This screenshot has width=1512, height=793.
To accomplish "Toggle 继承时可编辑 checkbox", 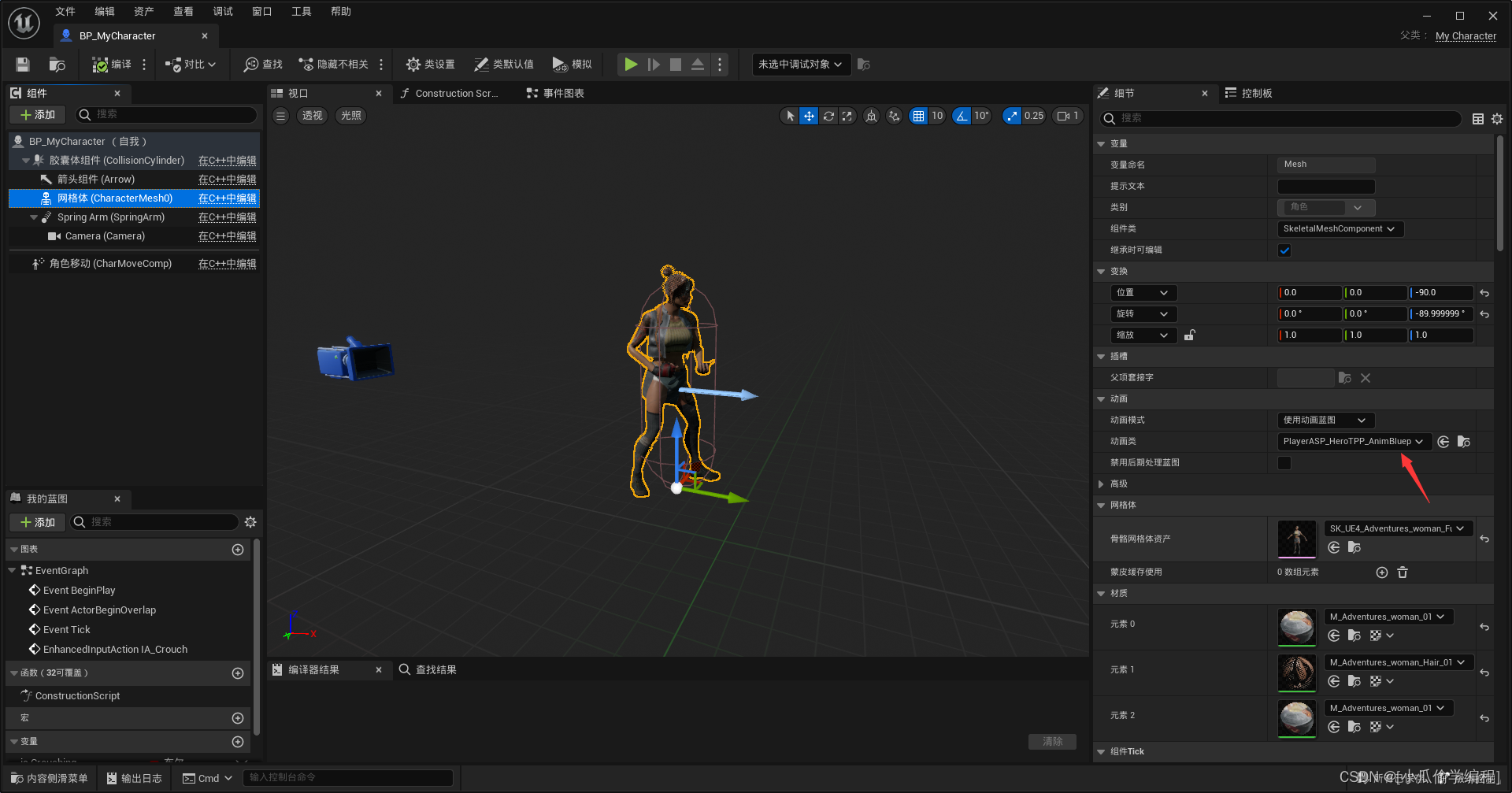I will 1284,250.
